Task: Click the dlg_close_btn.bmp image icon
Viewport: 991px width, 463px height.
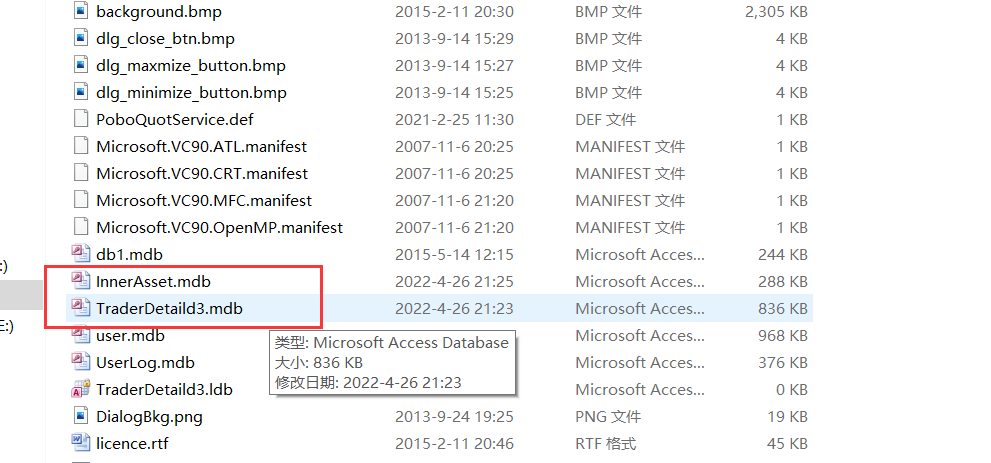Action: 80,38
